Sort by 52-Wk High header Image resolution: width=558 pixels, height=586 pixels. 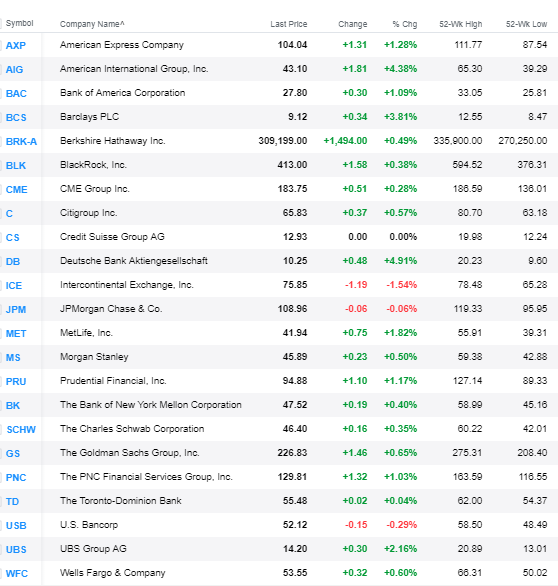(x=460, y=24)
